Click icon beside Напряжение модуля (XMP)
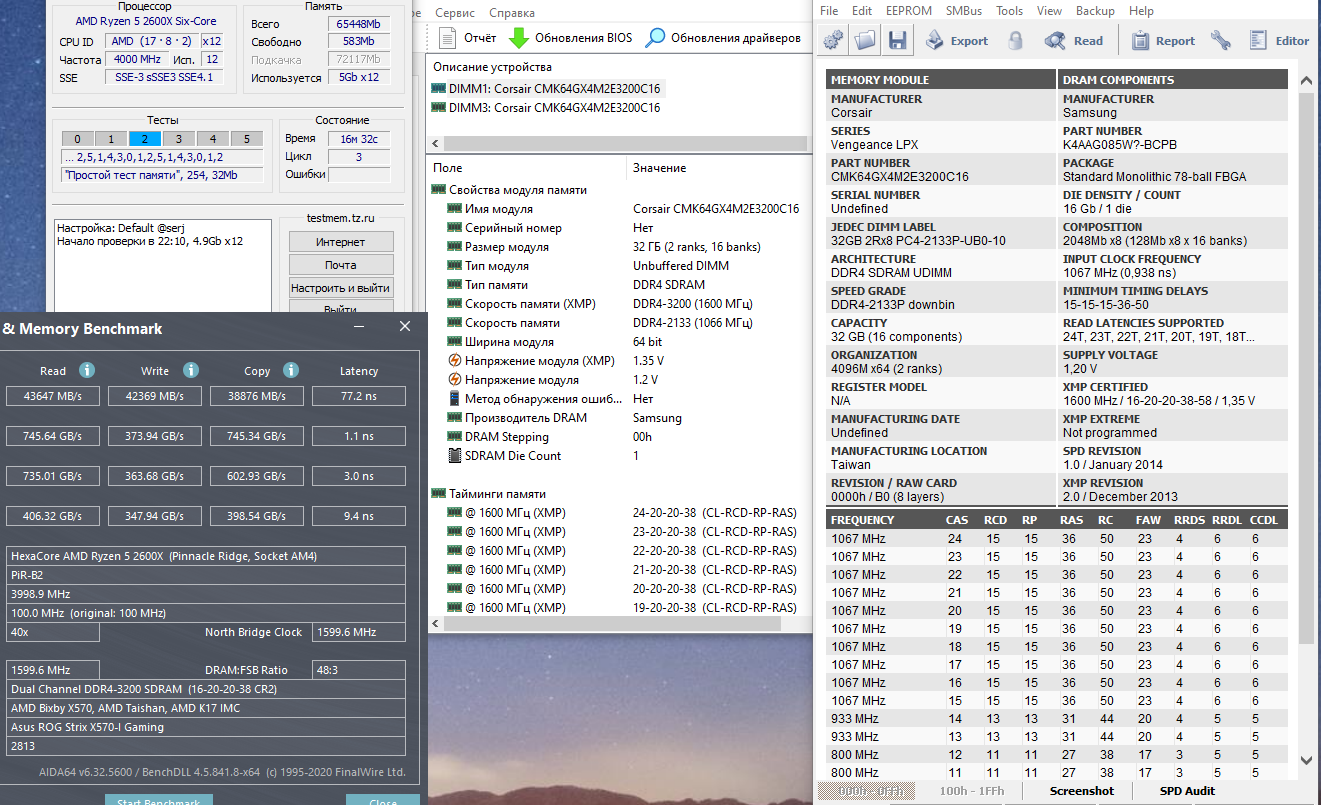Screen dimensions: 1321x805 click(x=454, y=361)
